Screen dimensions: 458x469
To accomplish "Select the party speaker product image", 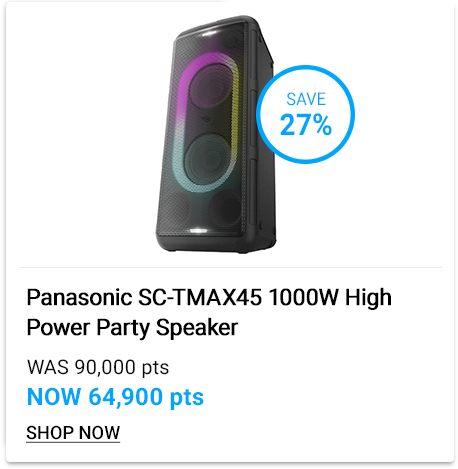I will [216, 134].
